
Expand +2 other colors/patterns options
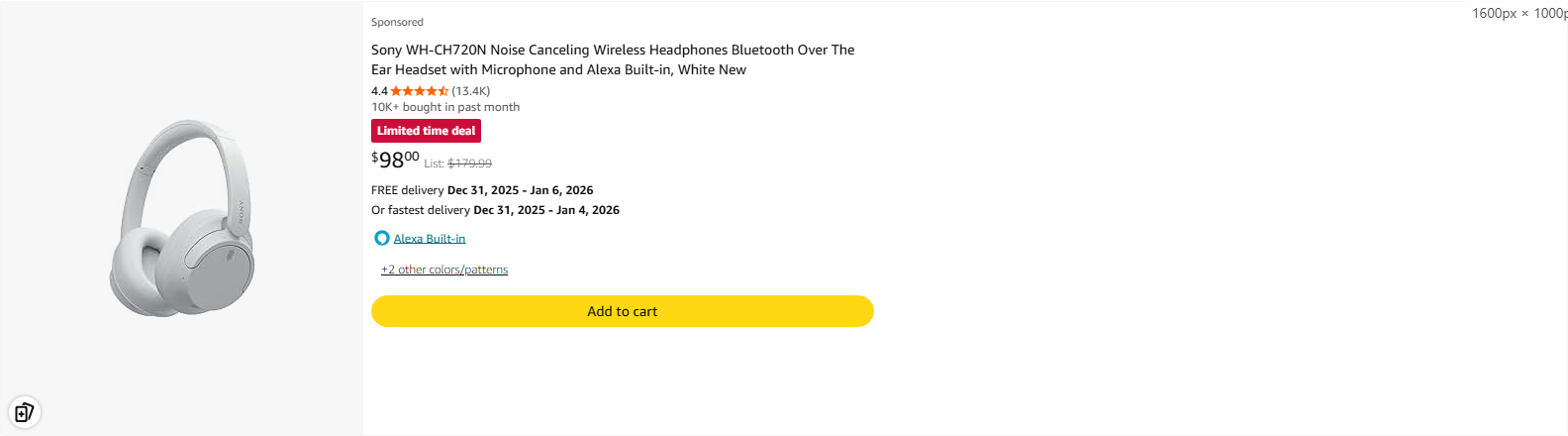(444, 270)
